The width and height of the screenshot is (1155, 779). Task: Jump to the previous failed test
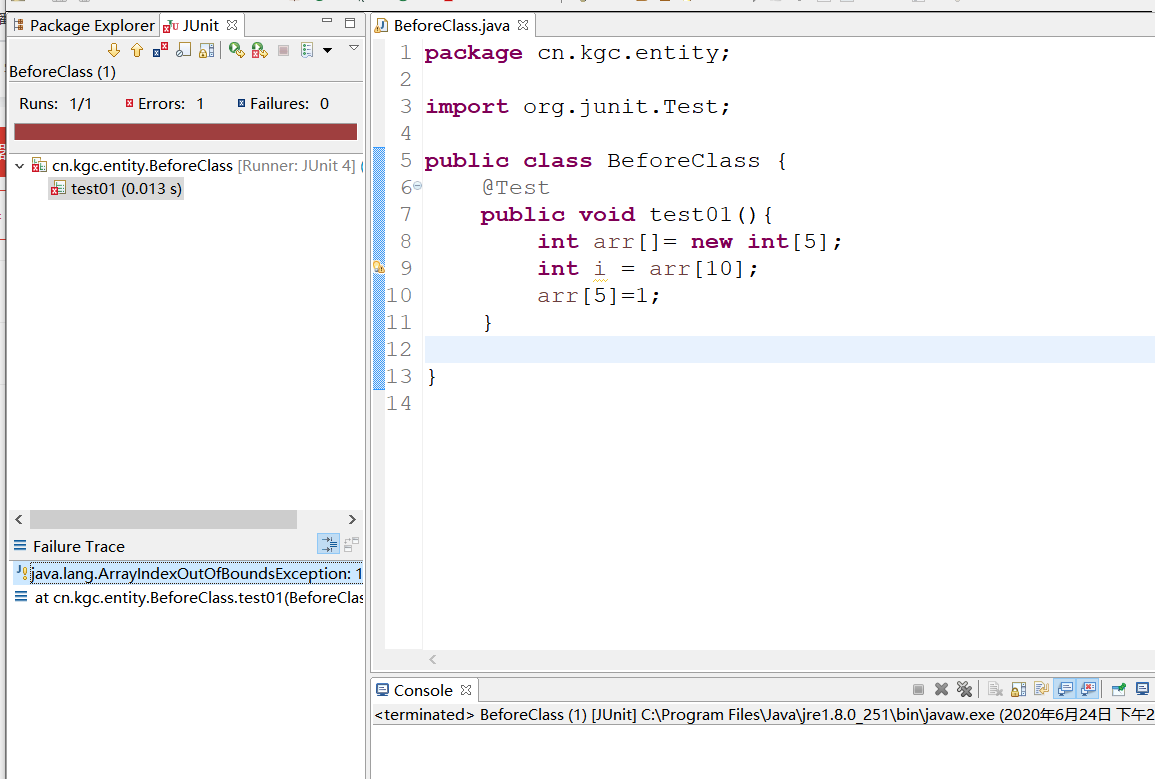click(x=137, y=49)
